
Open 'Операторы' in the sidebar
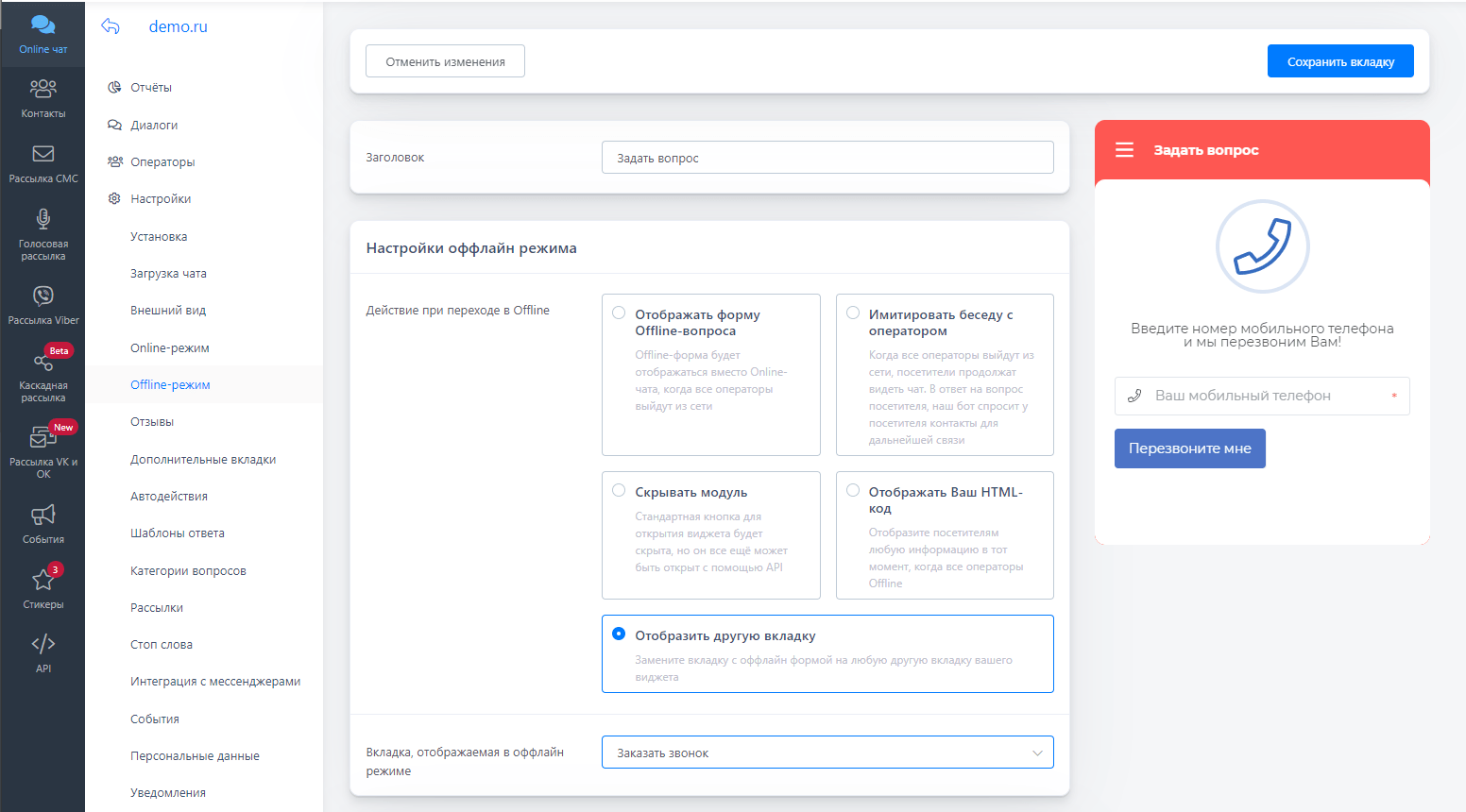pos(162,162)
